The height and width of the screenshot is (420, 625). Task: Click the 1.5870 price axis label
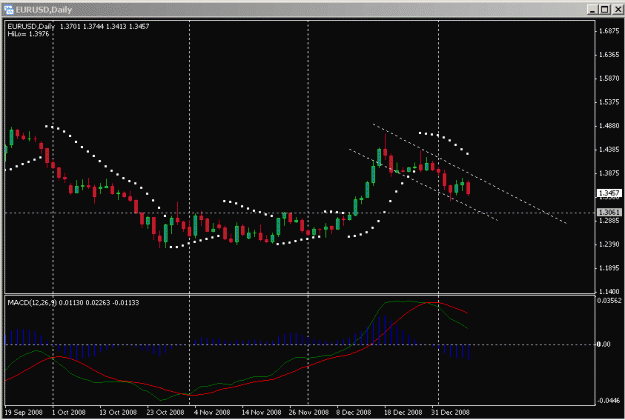pyautogui.click(x=609, y=79)
